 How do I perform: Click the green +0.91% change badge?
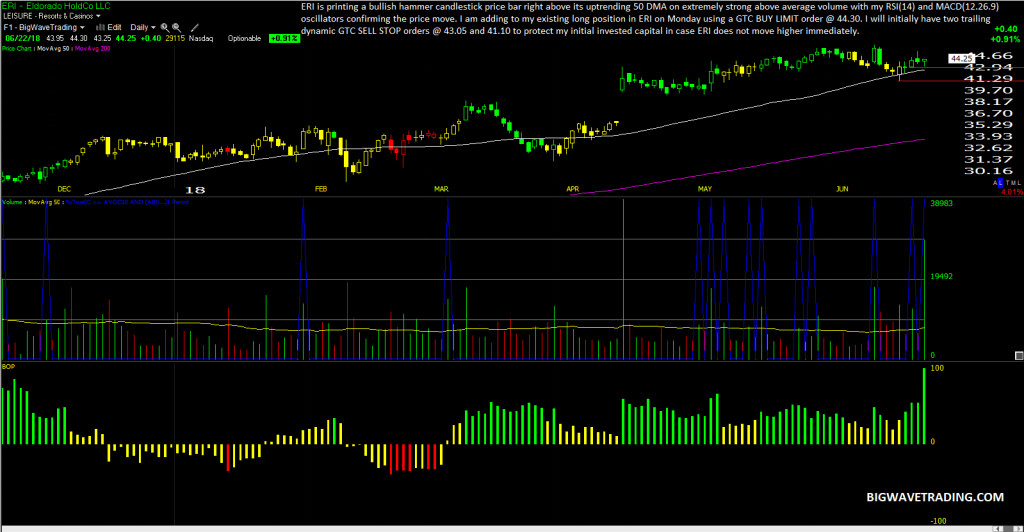pyautogui.click(x=284, y=39)
